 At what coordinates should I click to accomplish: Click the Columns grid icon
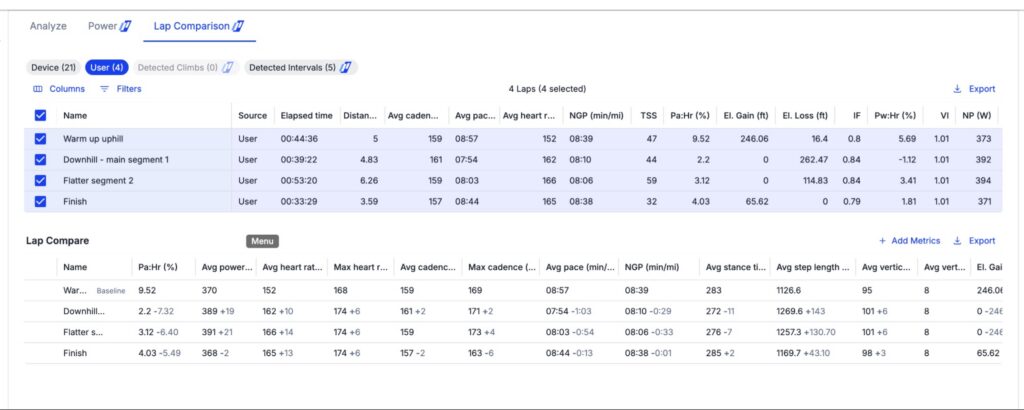pos(38,89)
